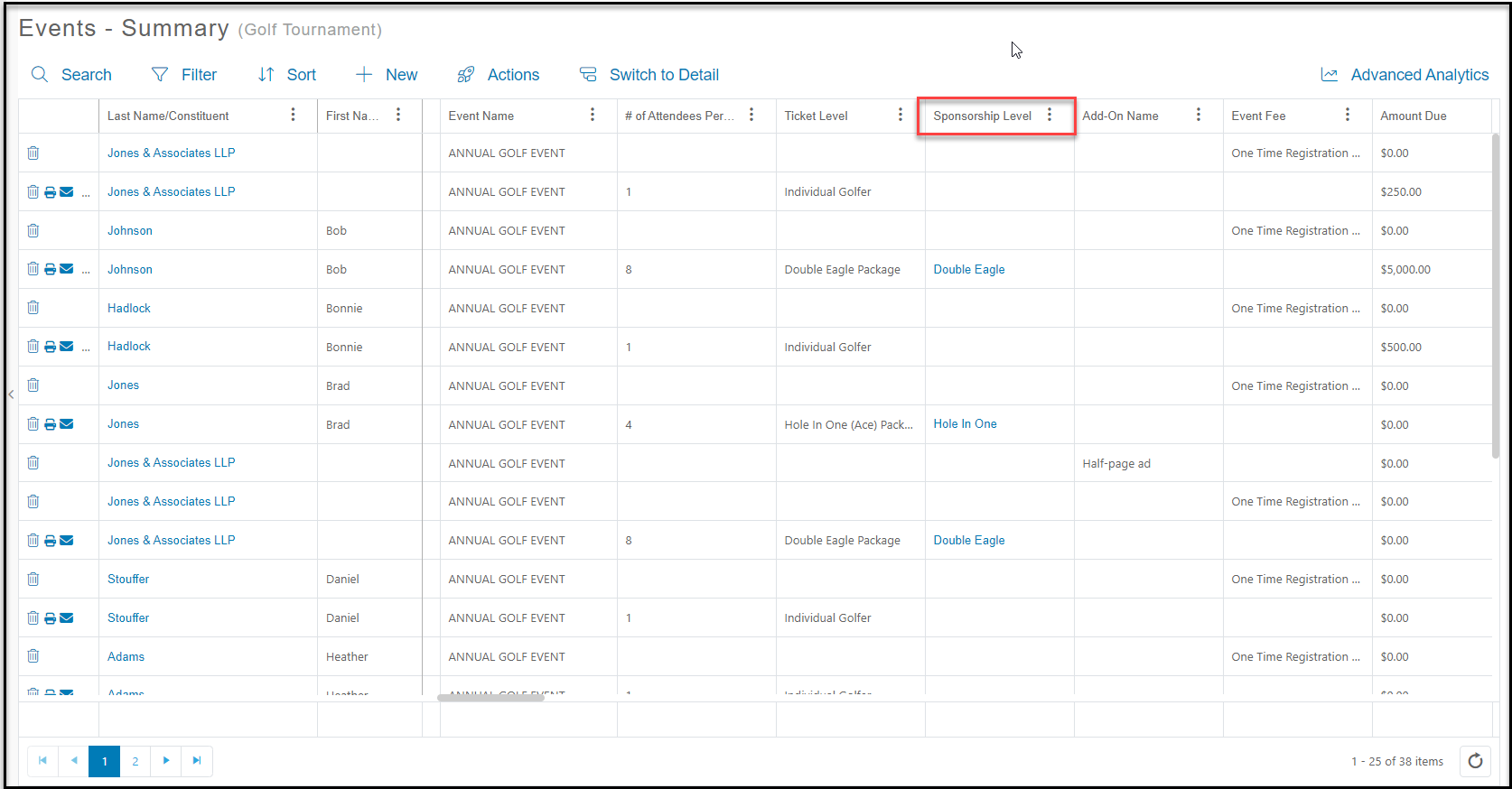1512x789 pixels.
Task: Open Sponsorship Level column options menu
Action: tap(1050, 115)
